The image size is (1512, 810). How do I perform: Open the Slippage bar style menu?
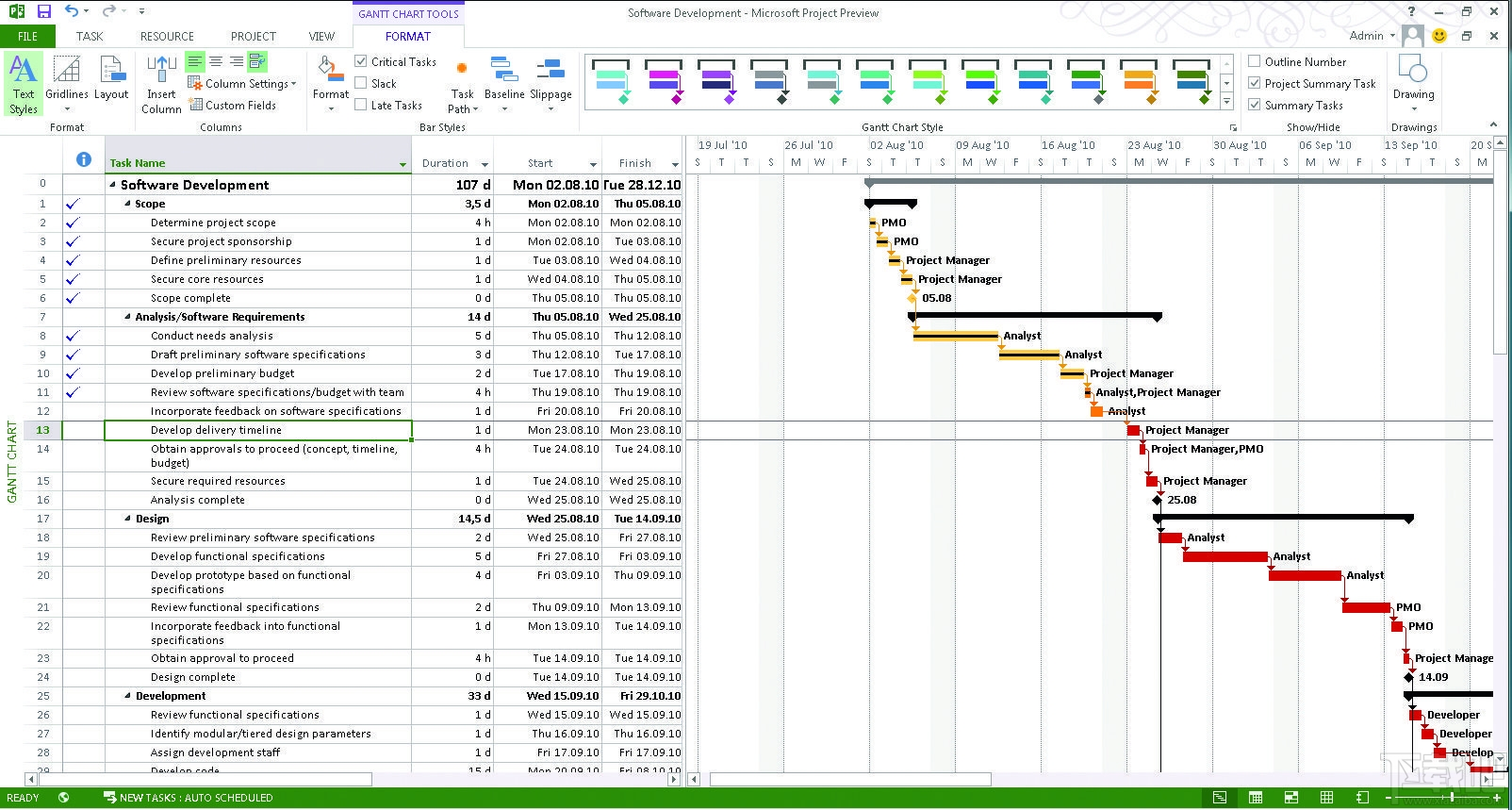pos(551,85)
